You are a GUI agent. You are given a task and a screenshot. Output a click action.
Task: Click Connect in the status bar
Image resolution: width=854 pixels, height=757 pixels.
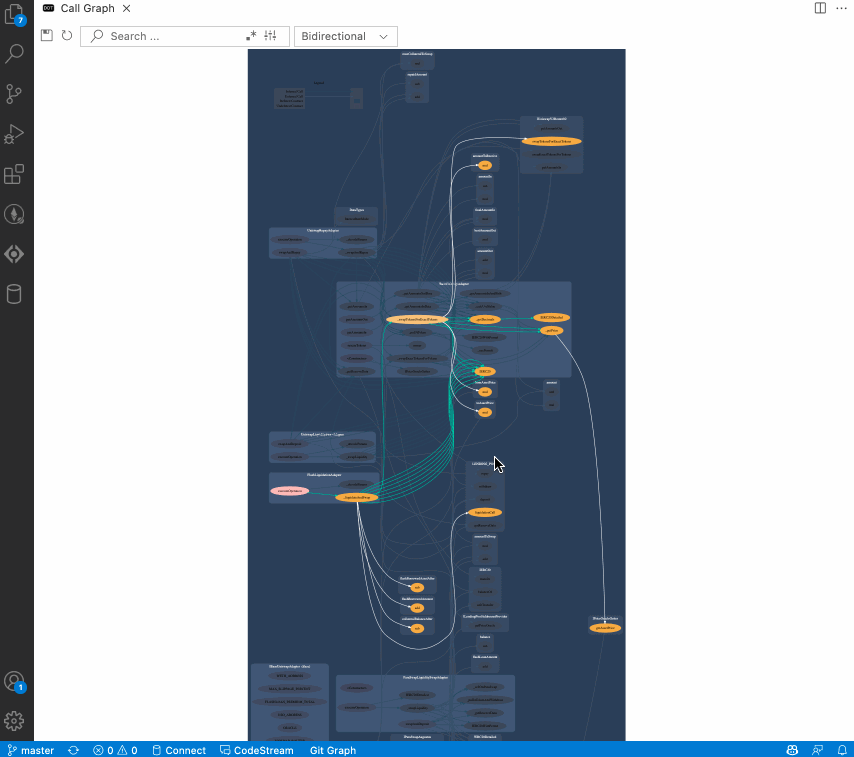[179, 750]
